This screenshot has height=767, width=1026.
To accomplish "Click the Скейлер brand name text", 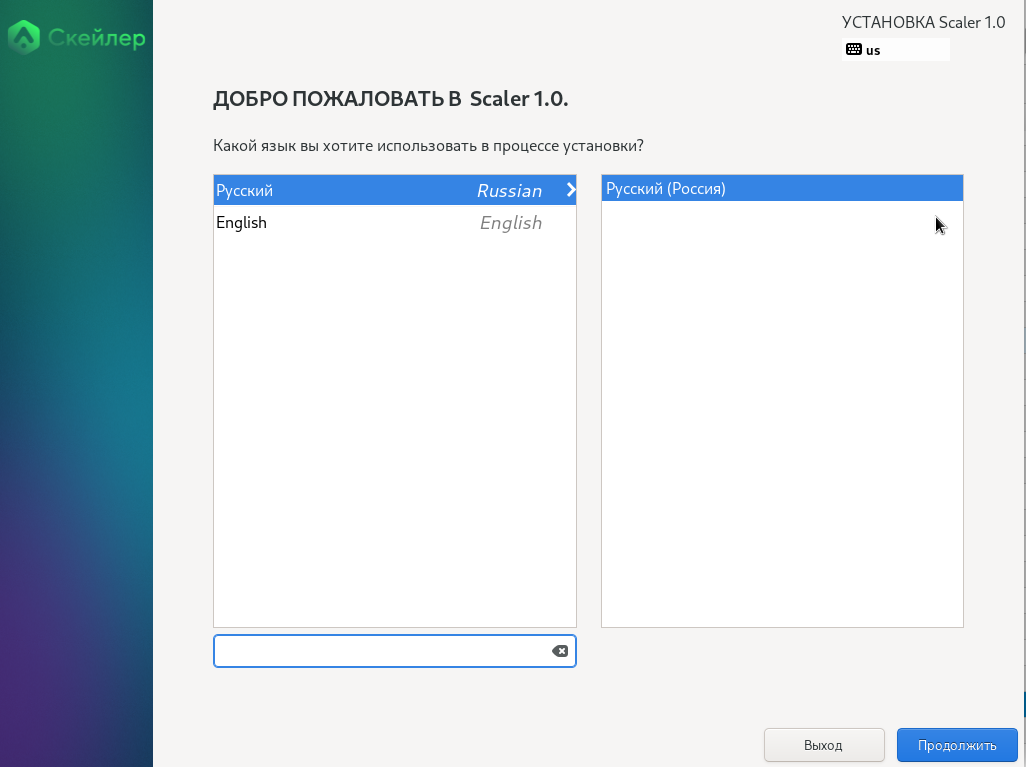I will click(x=96, y=39).
